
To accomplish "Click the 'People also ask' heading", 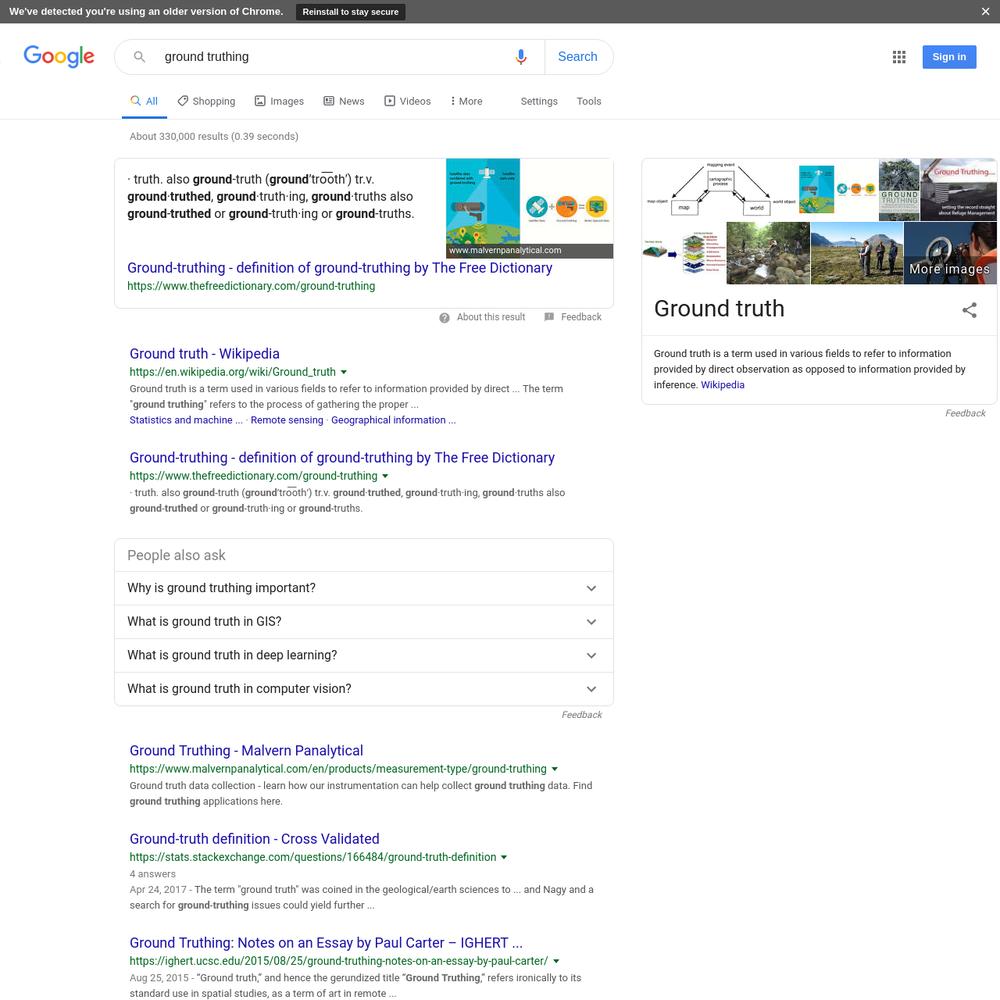I will coord(176,555).
